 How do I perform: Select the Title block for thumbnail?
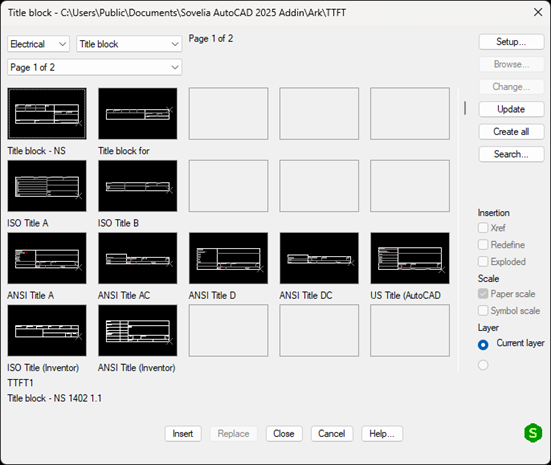point(138,114)
